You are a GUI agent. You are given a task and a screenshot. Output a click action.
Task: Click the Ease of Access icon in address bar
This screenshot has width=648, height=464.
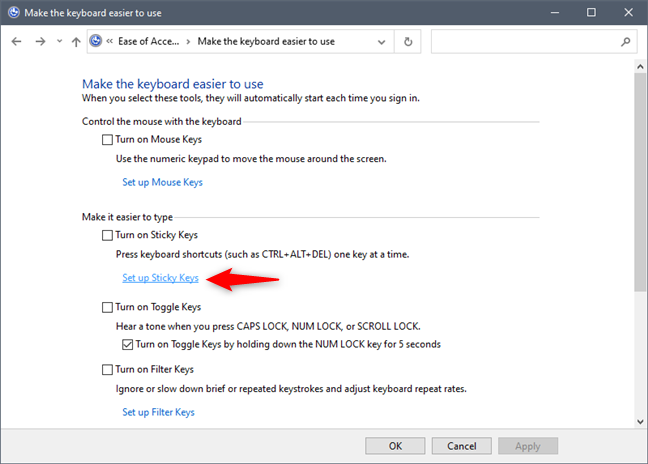(x=96, y=41)
